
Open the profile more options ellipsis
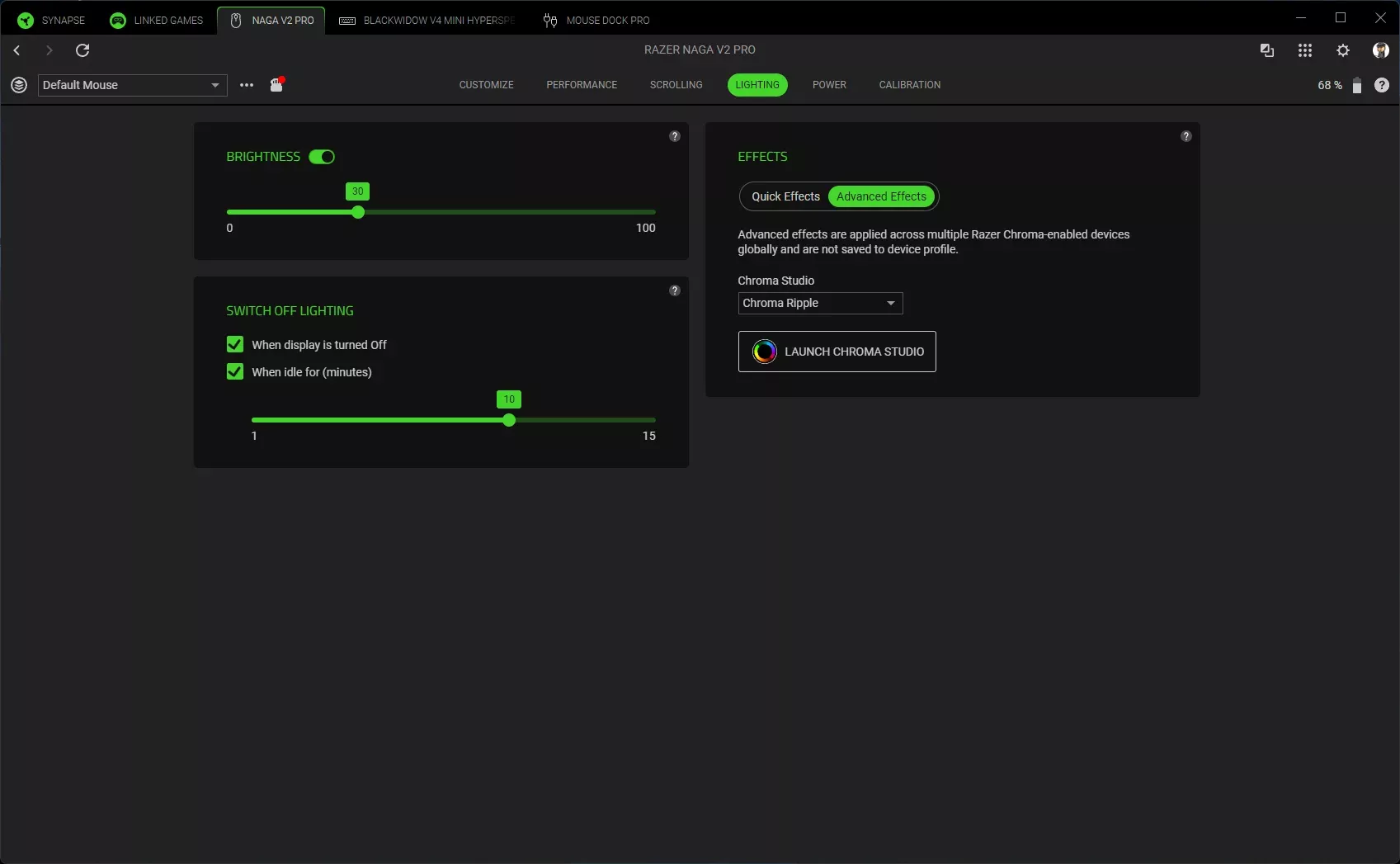[x=247, y=85]
